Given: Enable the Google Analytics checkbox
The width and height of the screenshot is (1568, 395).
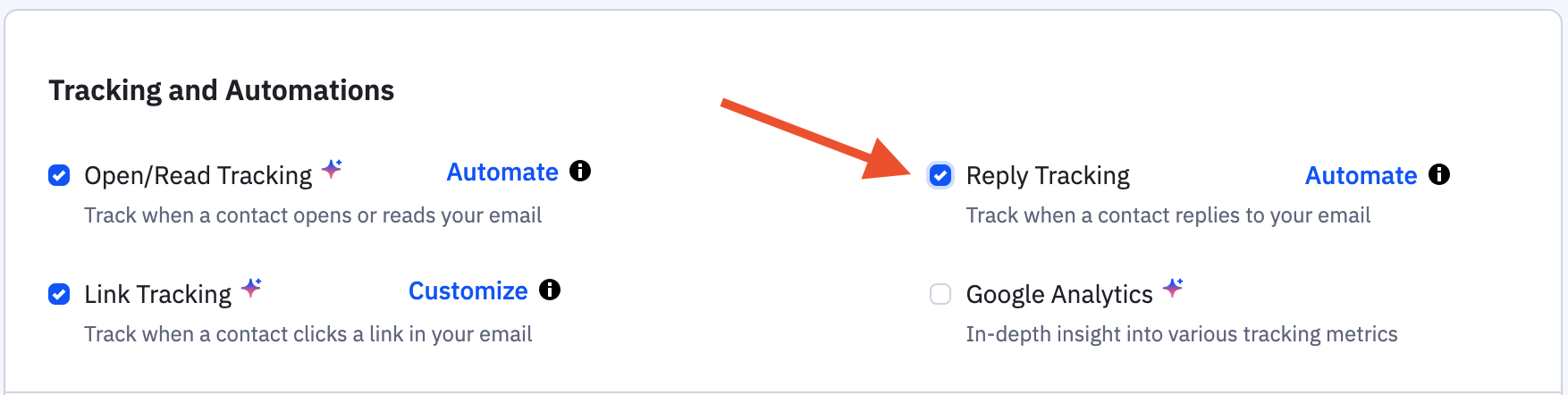Looking at the screenshot, I should [940, 294].
